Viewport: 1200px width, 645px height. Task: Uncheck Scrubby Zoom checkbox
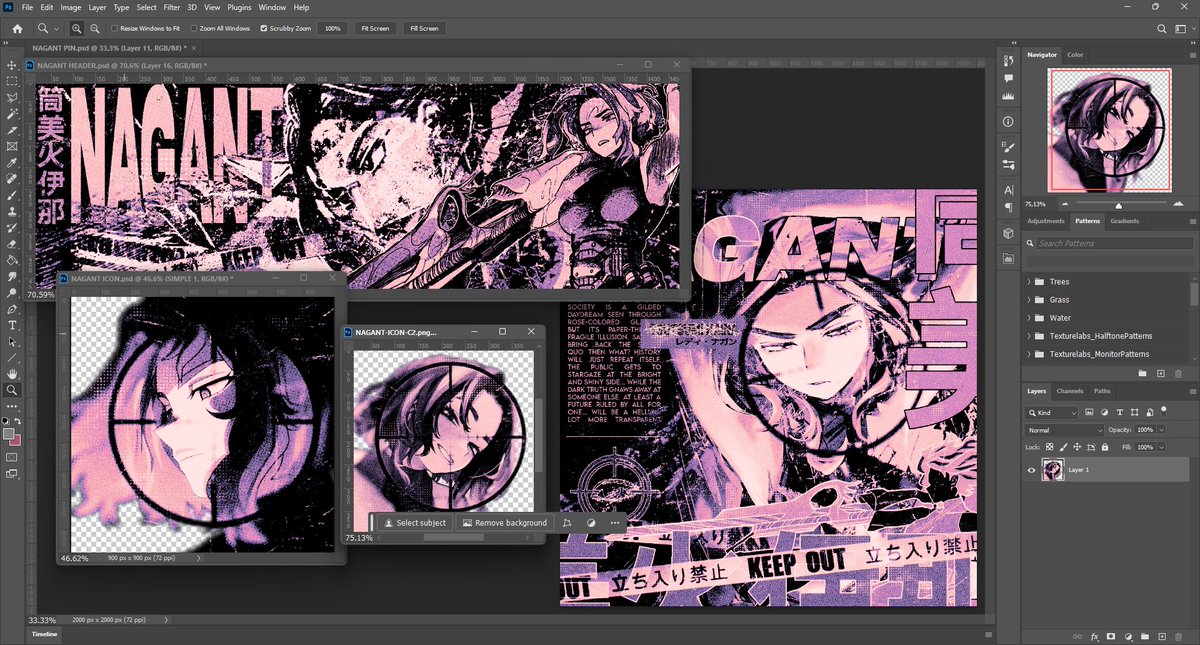(x=264, y=29)
